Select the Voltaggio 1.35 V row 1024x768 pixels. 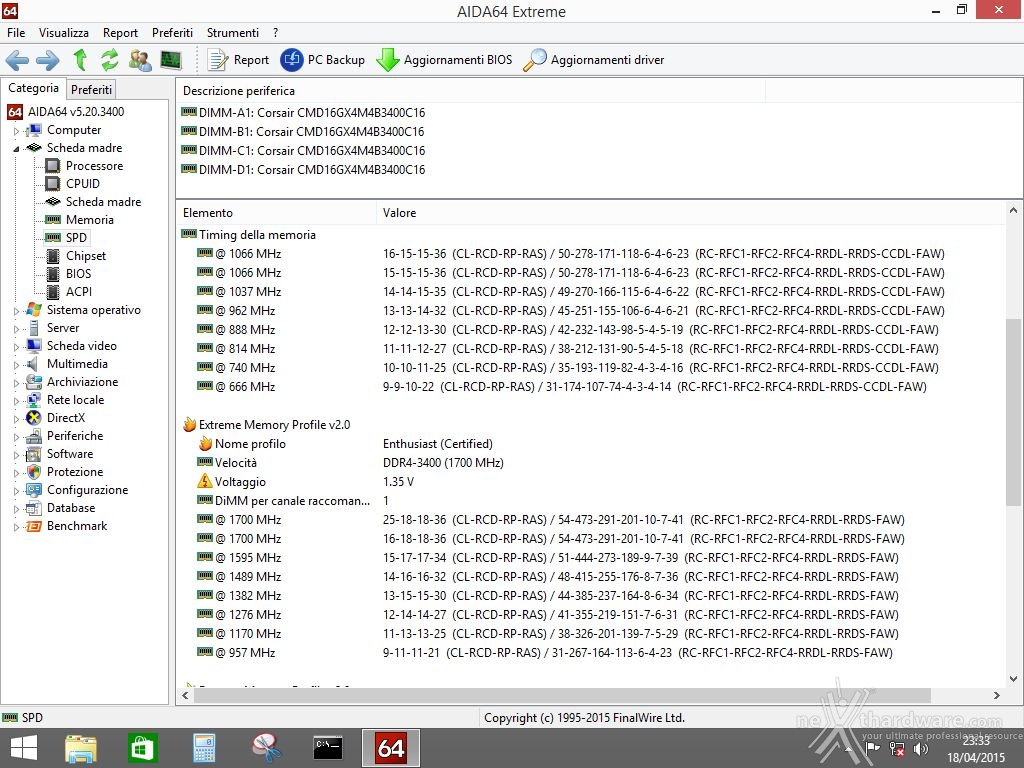tap(591, 482)
